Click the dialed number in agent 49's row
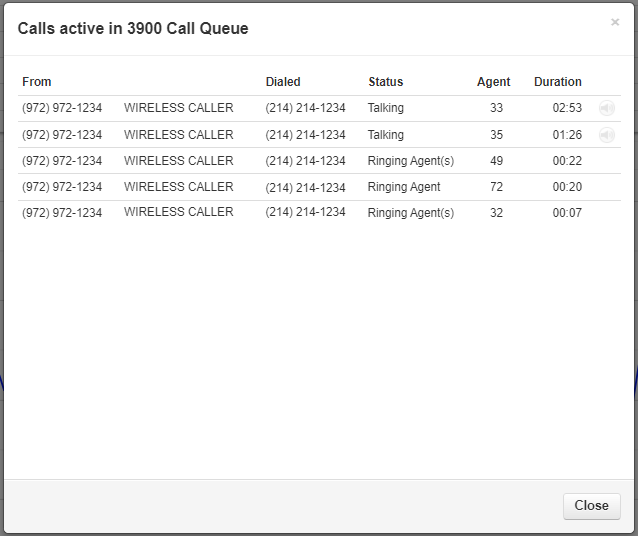Image resolution: width=638 pixels, height=536 pixels. pos(306,161)
